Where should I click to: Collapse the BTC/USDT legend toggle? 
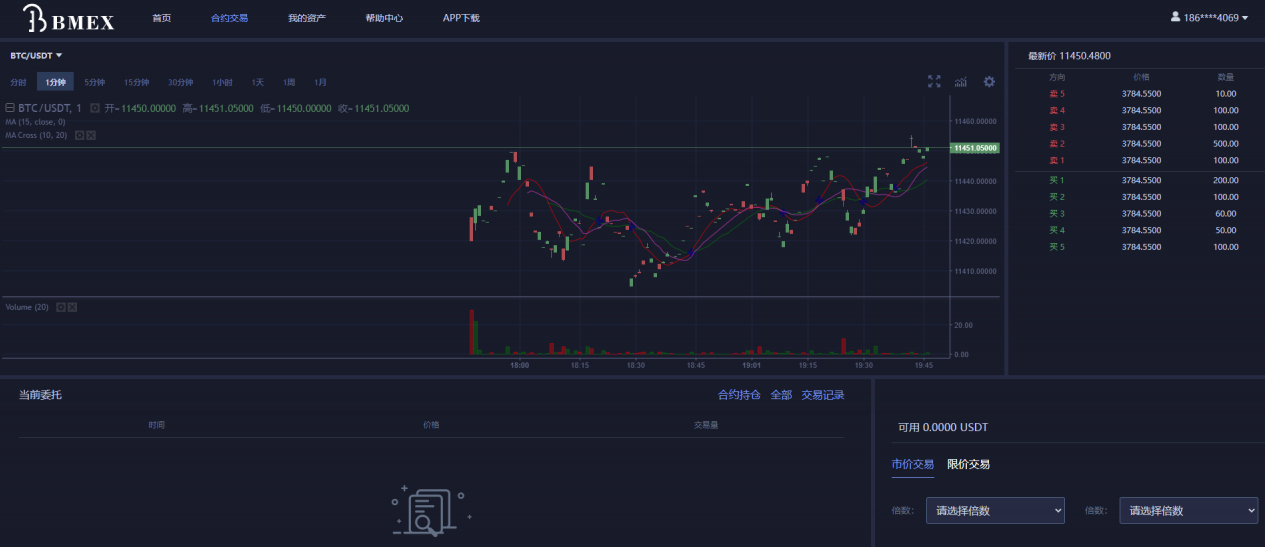point(10,108)
